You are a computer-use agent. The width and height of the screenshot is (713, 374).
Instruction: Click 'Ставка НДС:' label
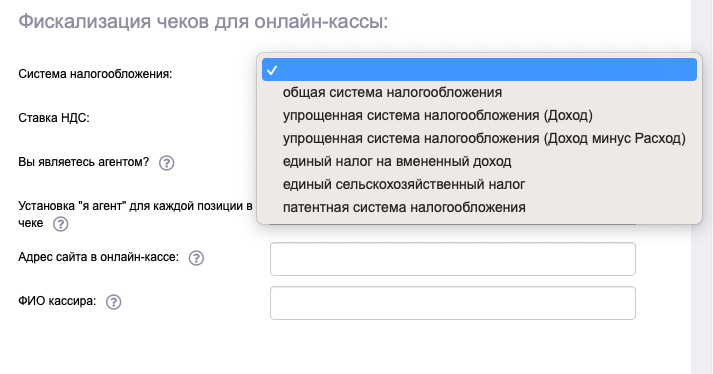pos(54,118)
